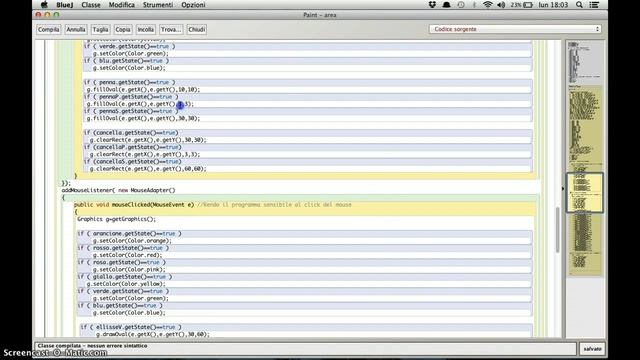Viewport: 640px width, 360px height.
Task: Open Notification Center list icon
Action: [594, 5]
